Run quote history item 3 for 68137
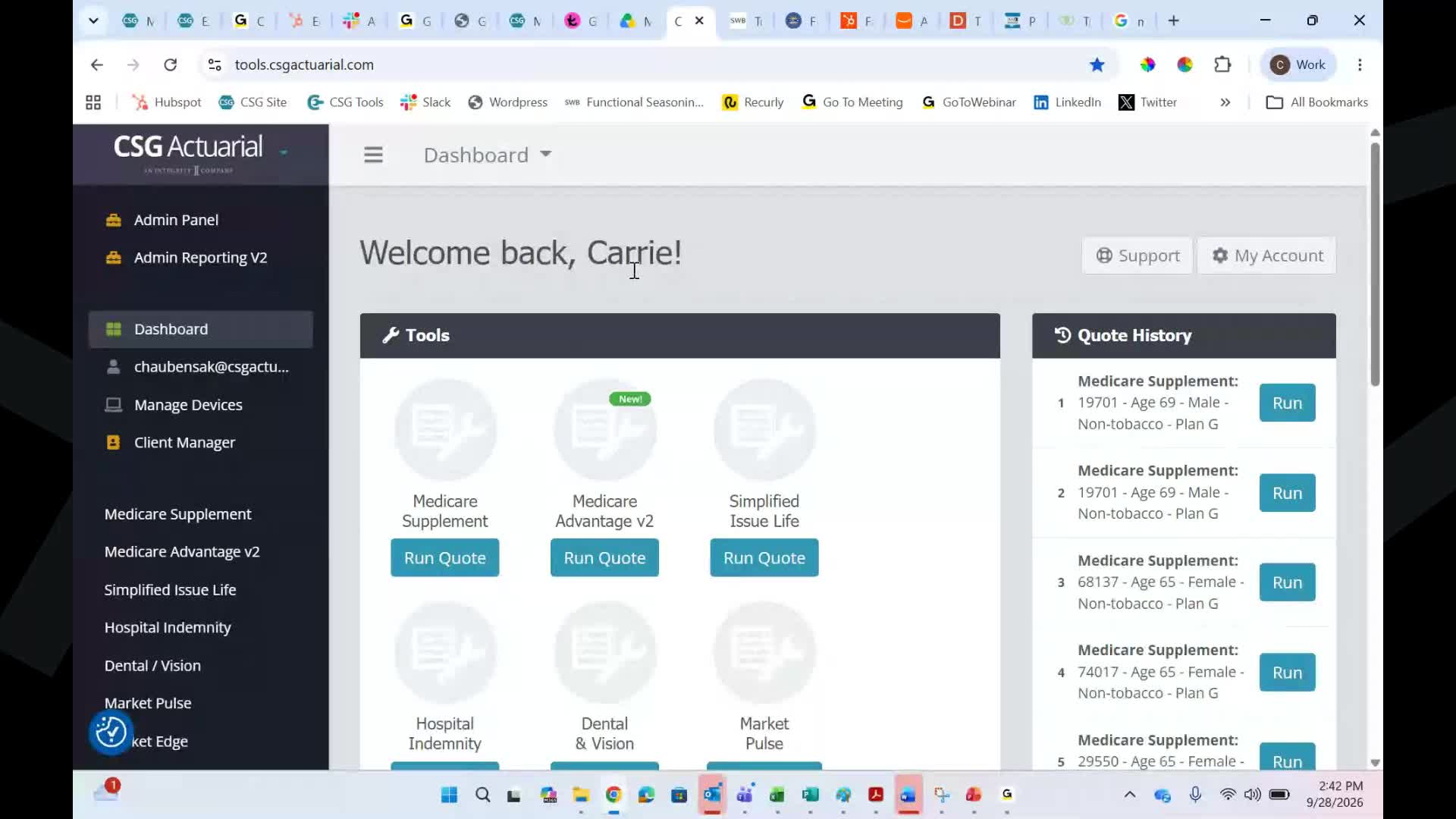 click(1287, 582)
